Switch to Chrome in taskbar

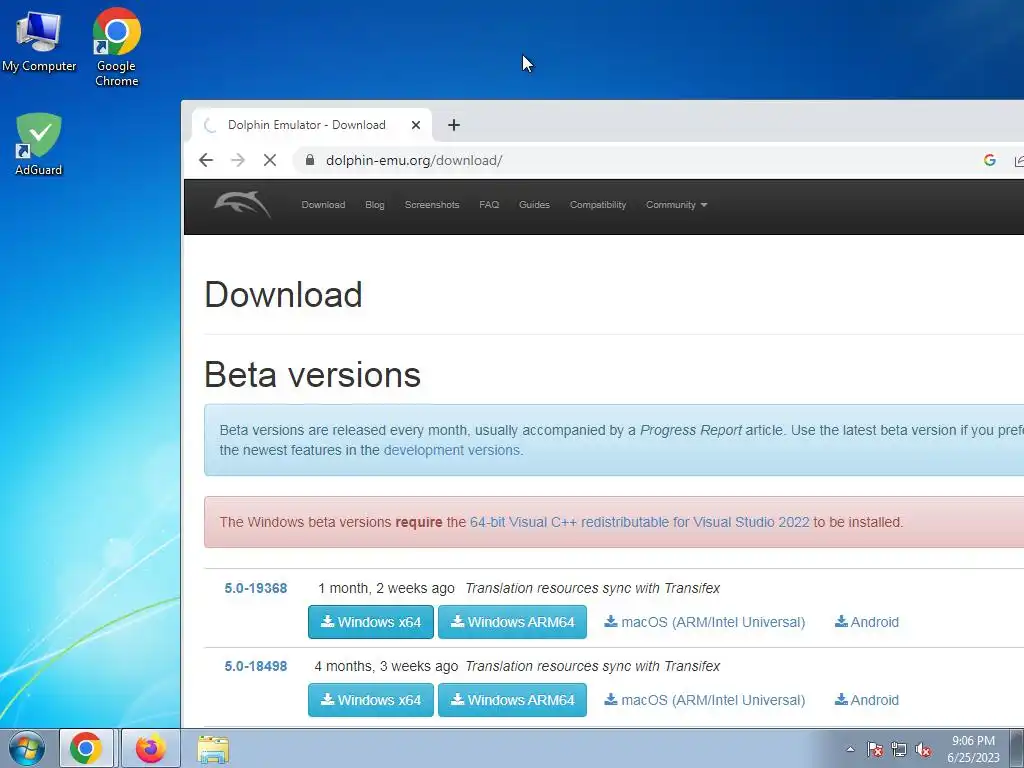point(86,748)
